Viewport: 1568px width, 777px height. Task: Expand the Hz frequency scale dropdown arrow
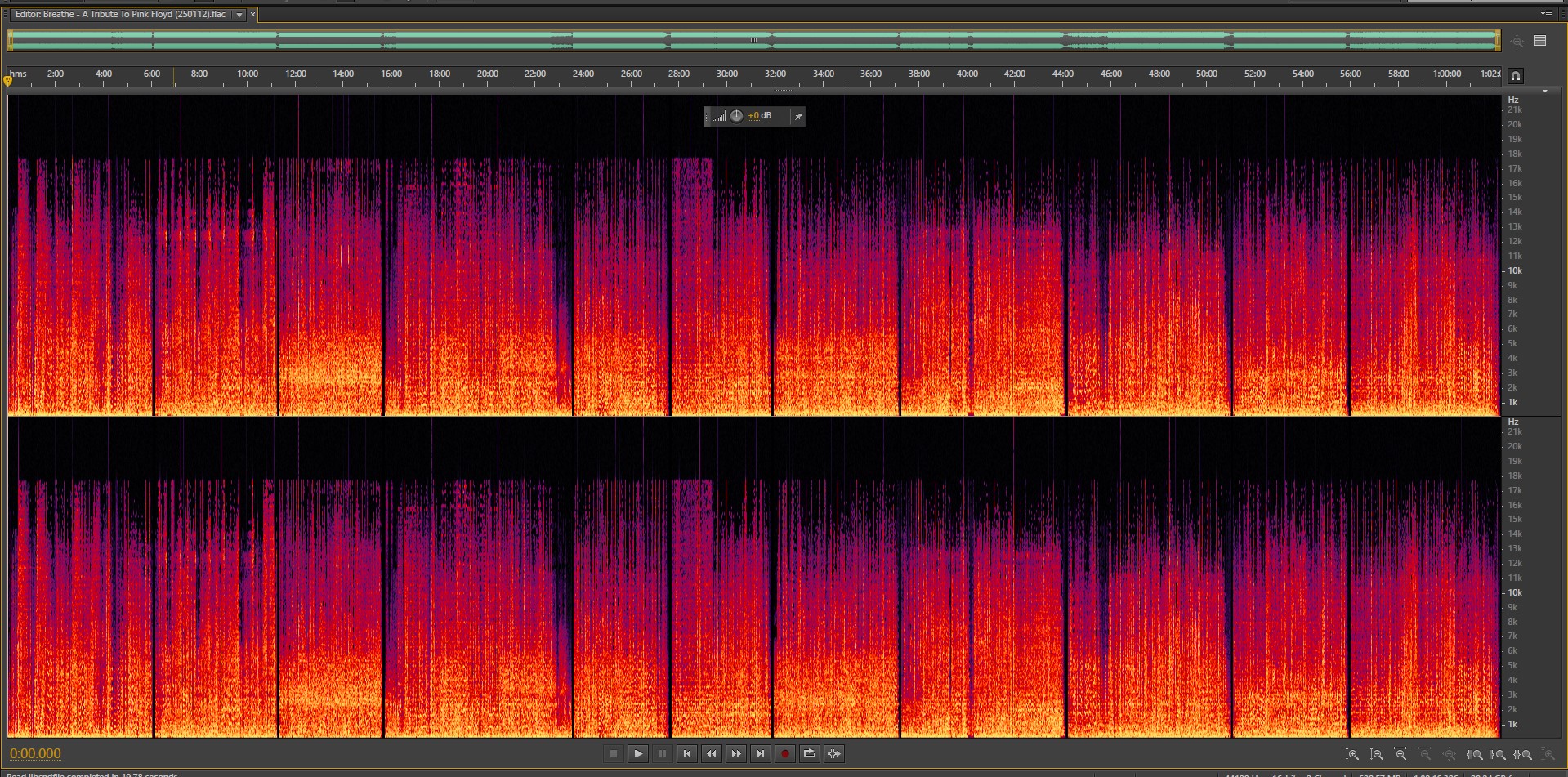point(1544,92)
